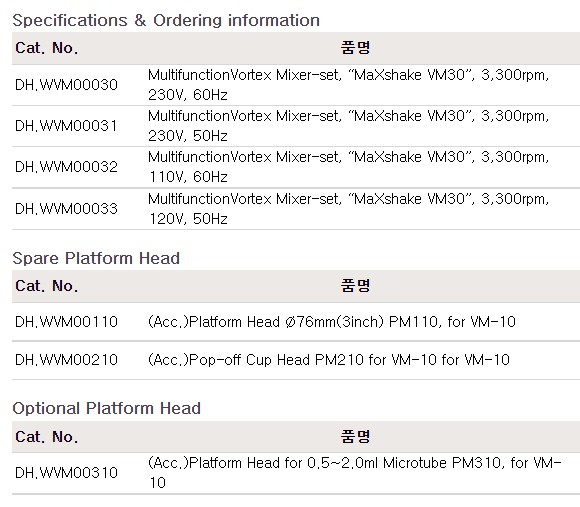
Task: Click the Optional Platform Head heading
Action: pos(107,408)
